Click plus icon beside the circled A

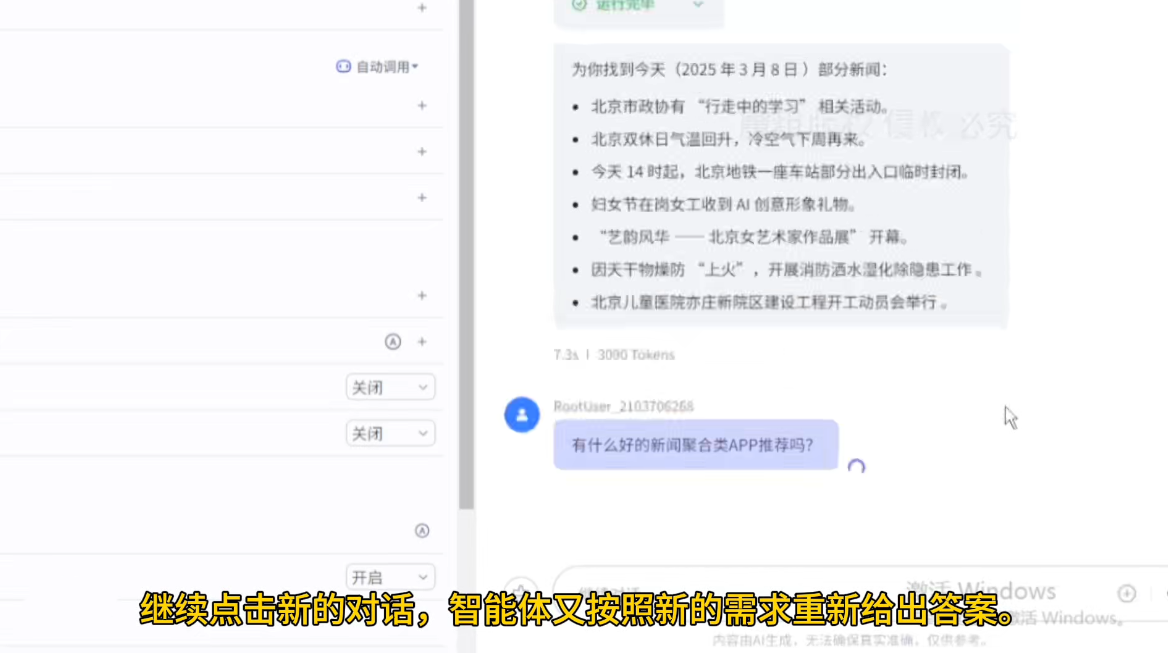click(x=422, y=342)
